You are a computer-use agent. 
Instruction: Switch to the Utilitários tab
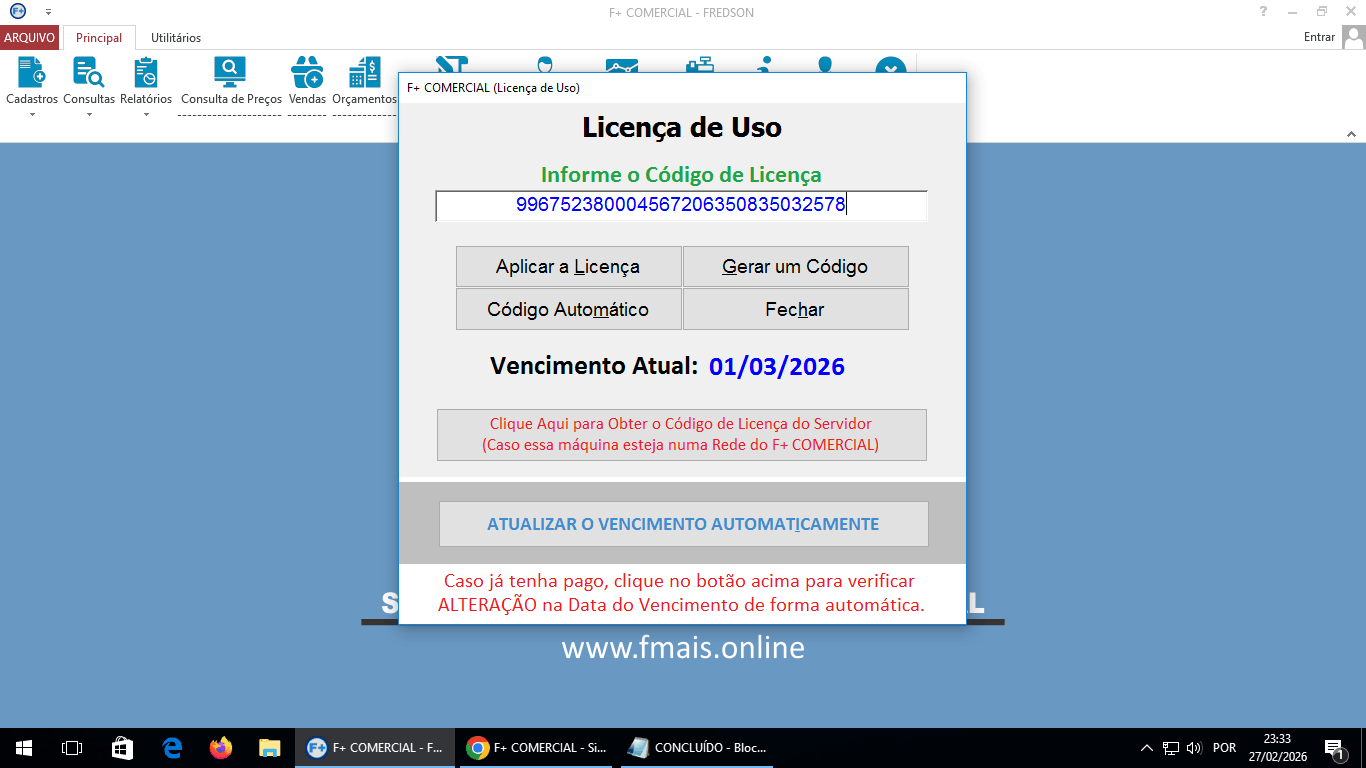[176, 37]
